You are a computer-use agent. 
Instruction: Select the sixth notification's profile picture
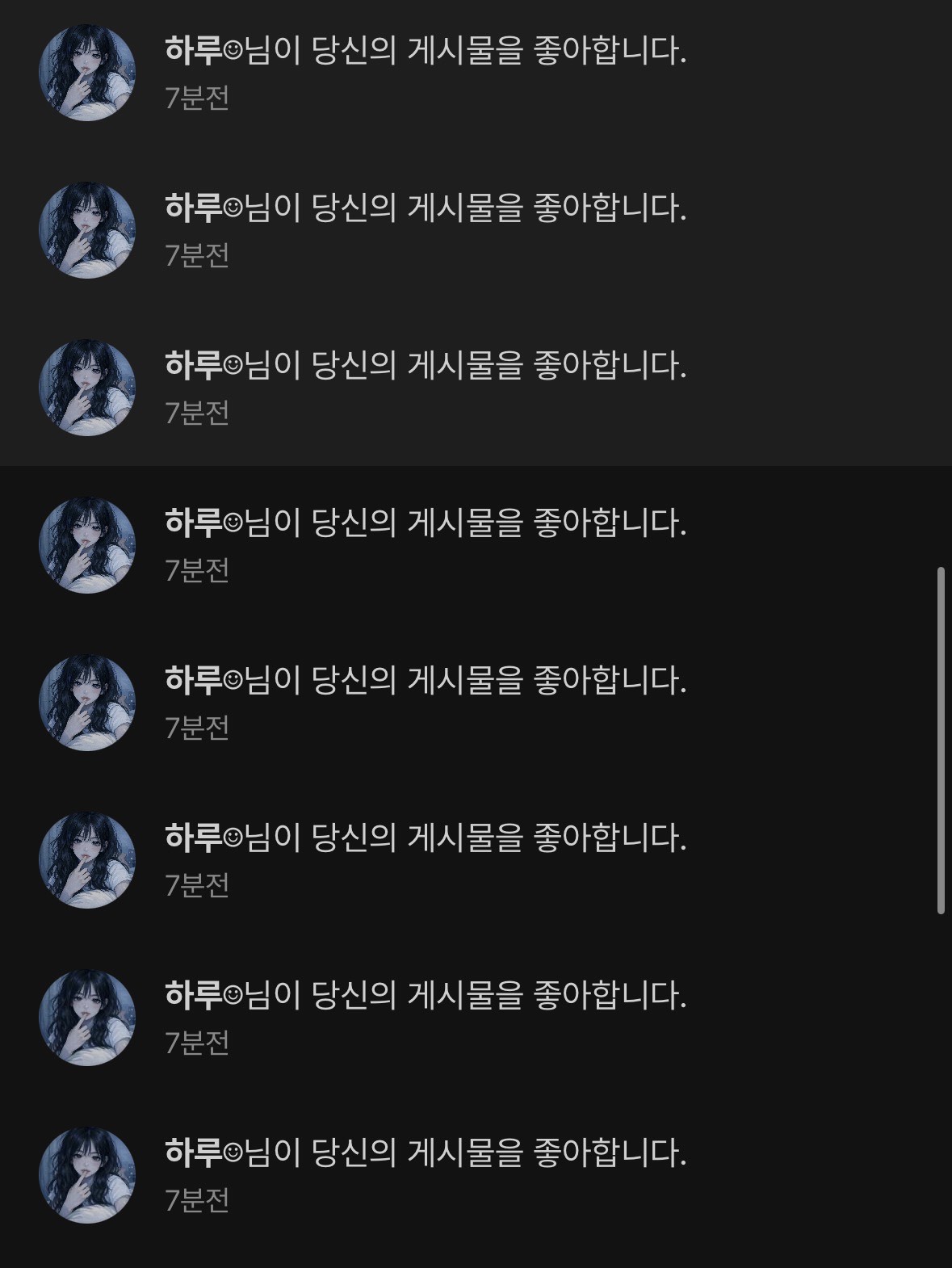point(87,860)
